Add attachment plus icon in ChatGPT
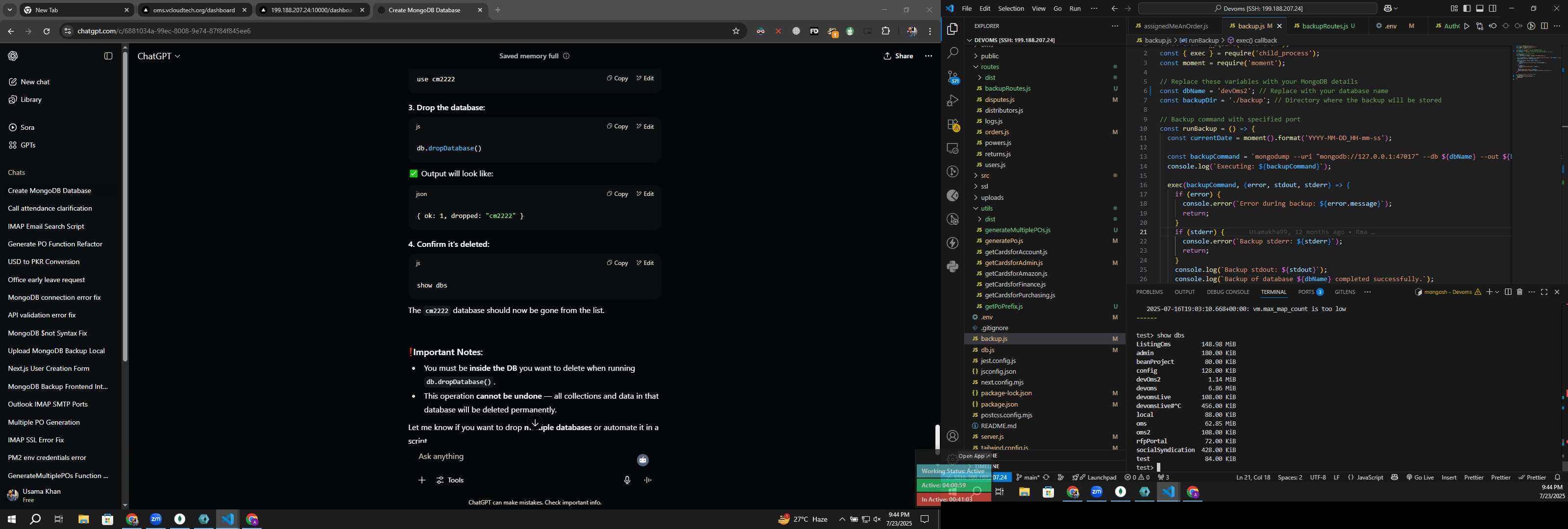 click(x=421, y=481)
